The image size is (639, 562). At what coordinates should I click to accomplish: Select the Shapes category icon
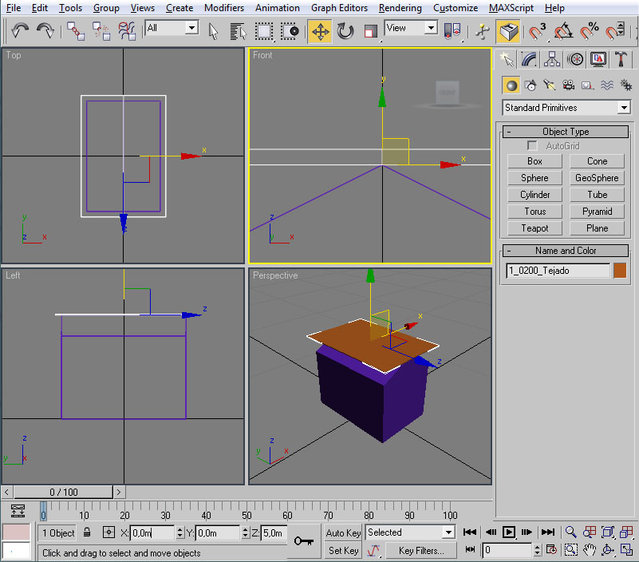tap(530, 86)
